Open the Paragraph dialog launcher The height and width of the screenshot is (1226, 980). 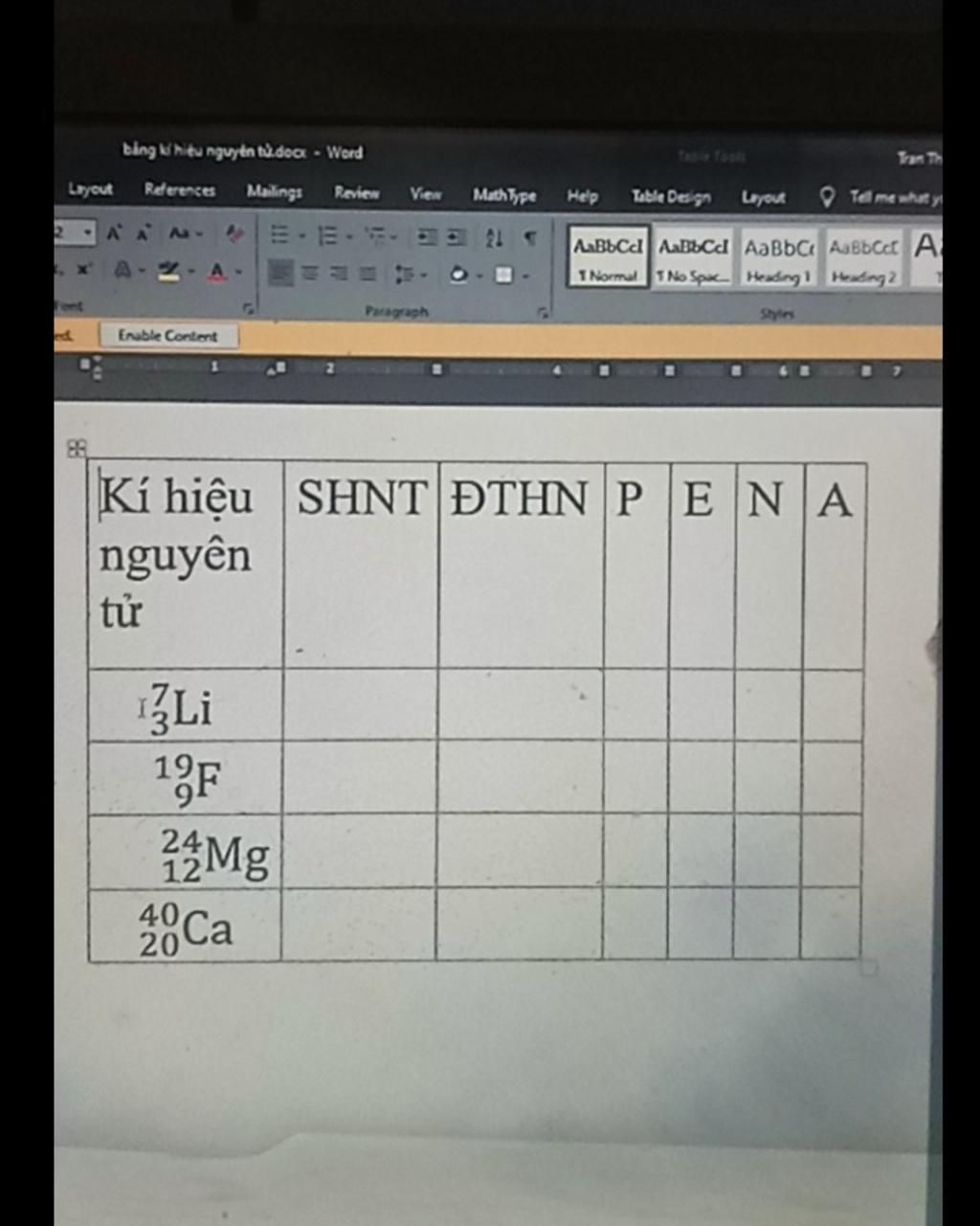[542, 312]
